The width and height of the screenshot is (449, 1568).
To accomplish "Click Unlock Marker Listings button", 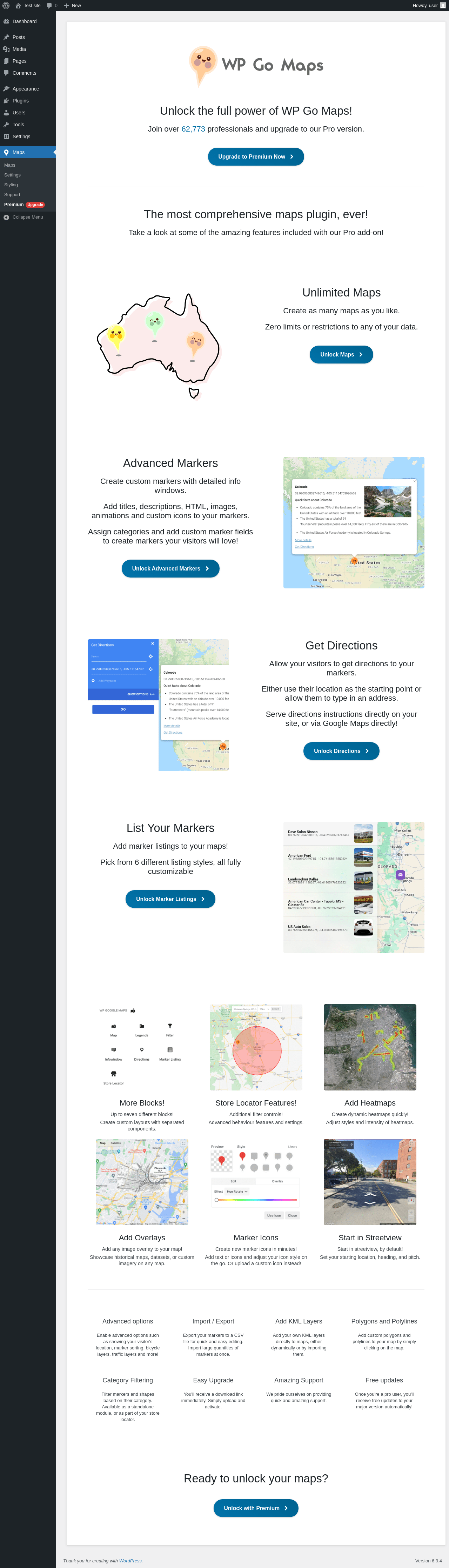I will click(x=170, y=899).
